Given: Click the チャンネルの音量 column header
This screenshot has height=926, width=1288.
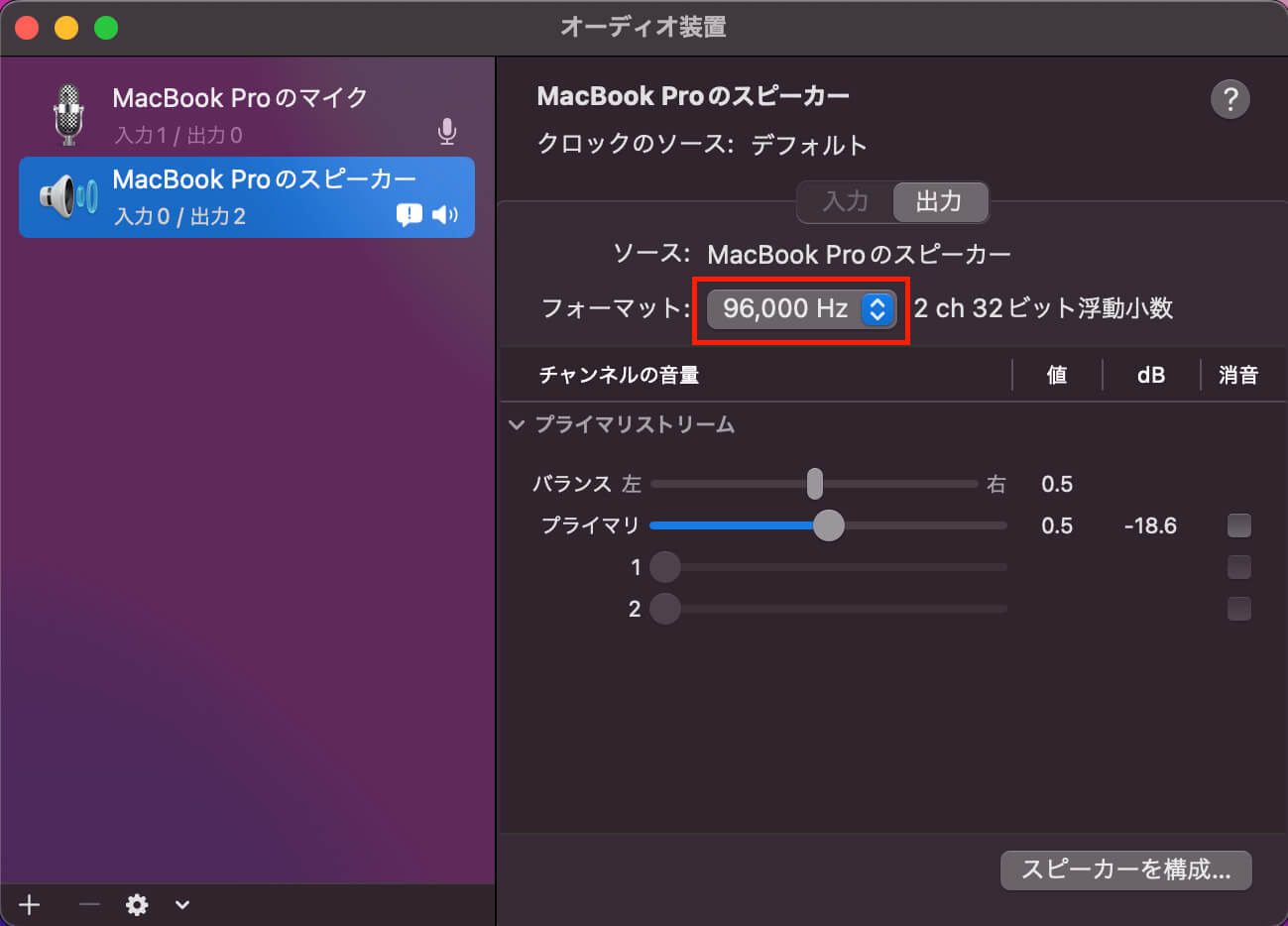Looking at the screenshot, I should click(x=619, y=375).
